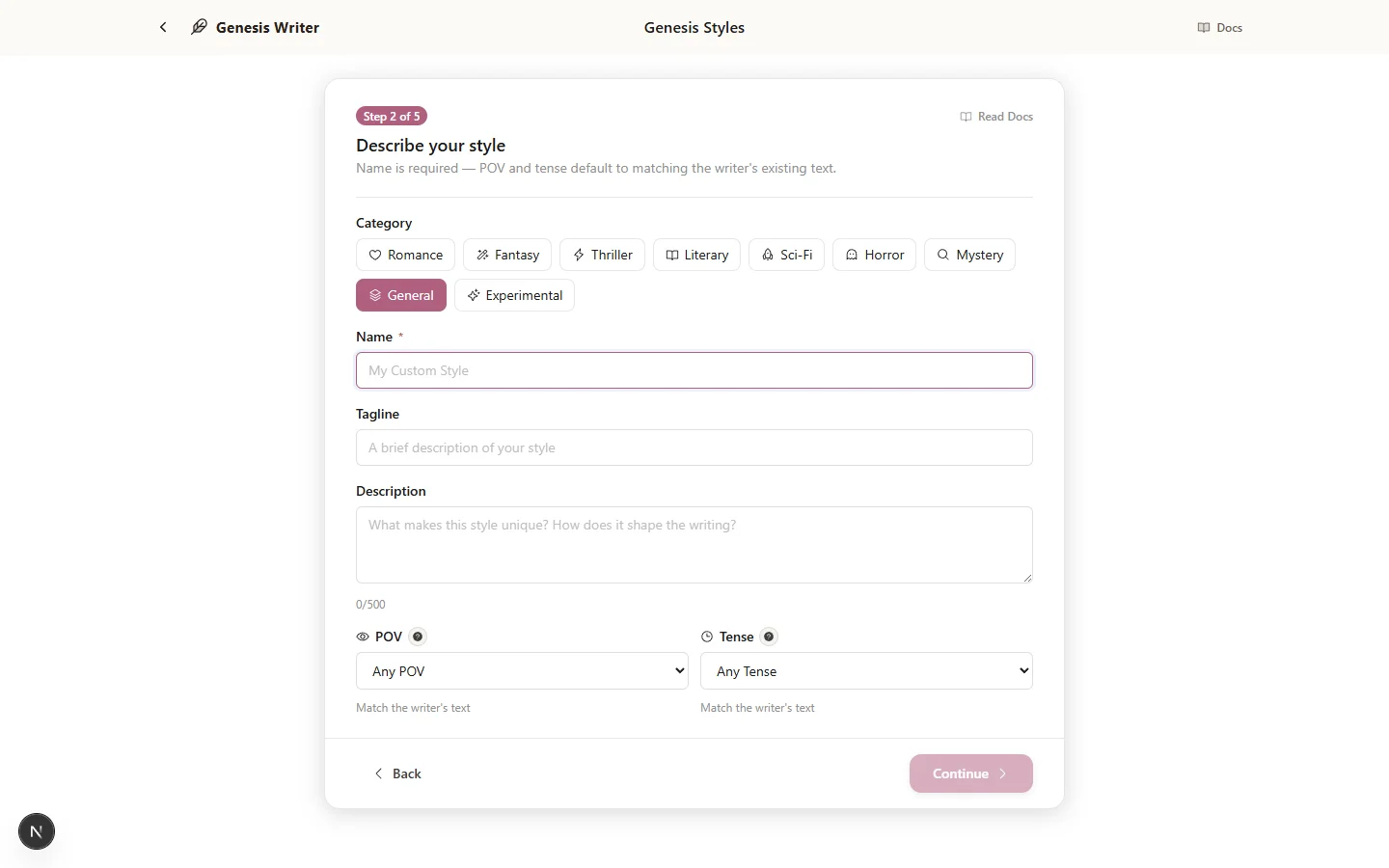Click the clock icon beside Tense label
Viewport: 1389px width, 868px height.
706,637
